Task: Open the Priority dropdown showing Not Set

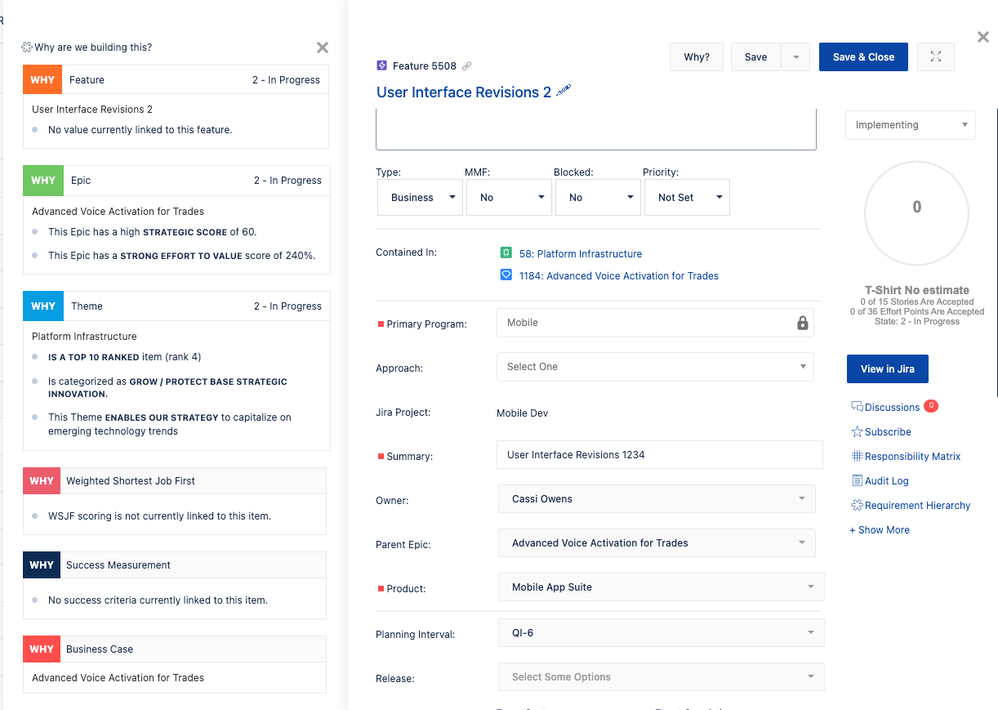Action: click(685, 198)
